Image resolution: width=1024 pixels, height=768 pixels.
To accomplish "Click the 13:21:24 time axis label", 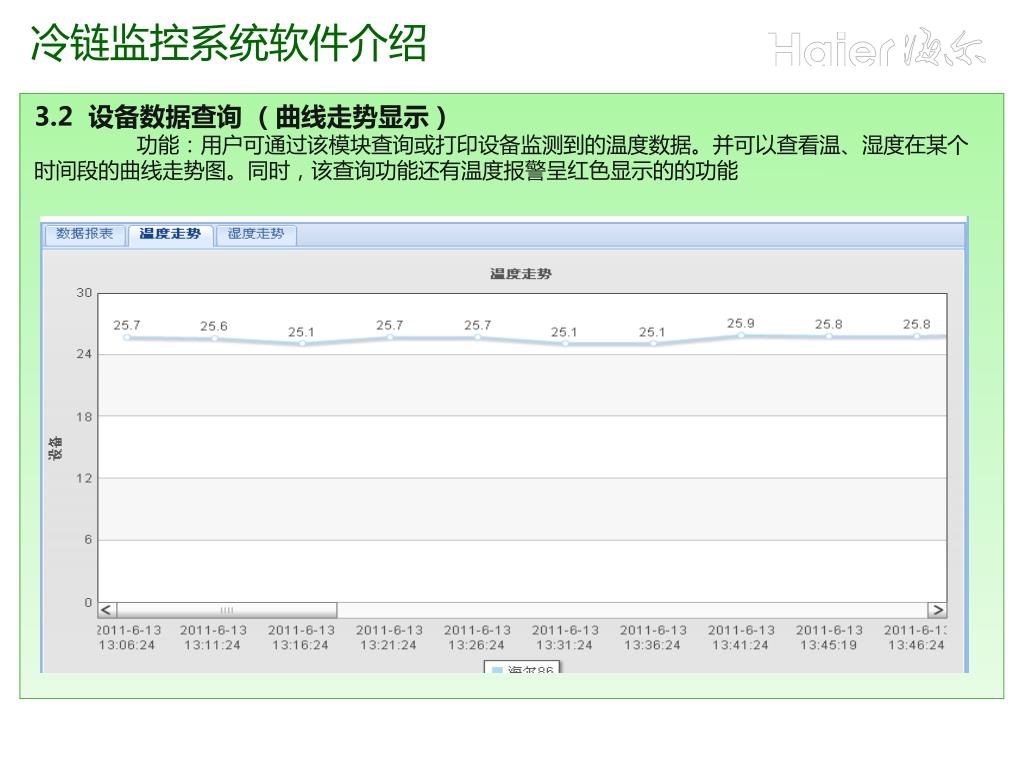I will pyautogui.click(x=389, y=638).
